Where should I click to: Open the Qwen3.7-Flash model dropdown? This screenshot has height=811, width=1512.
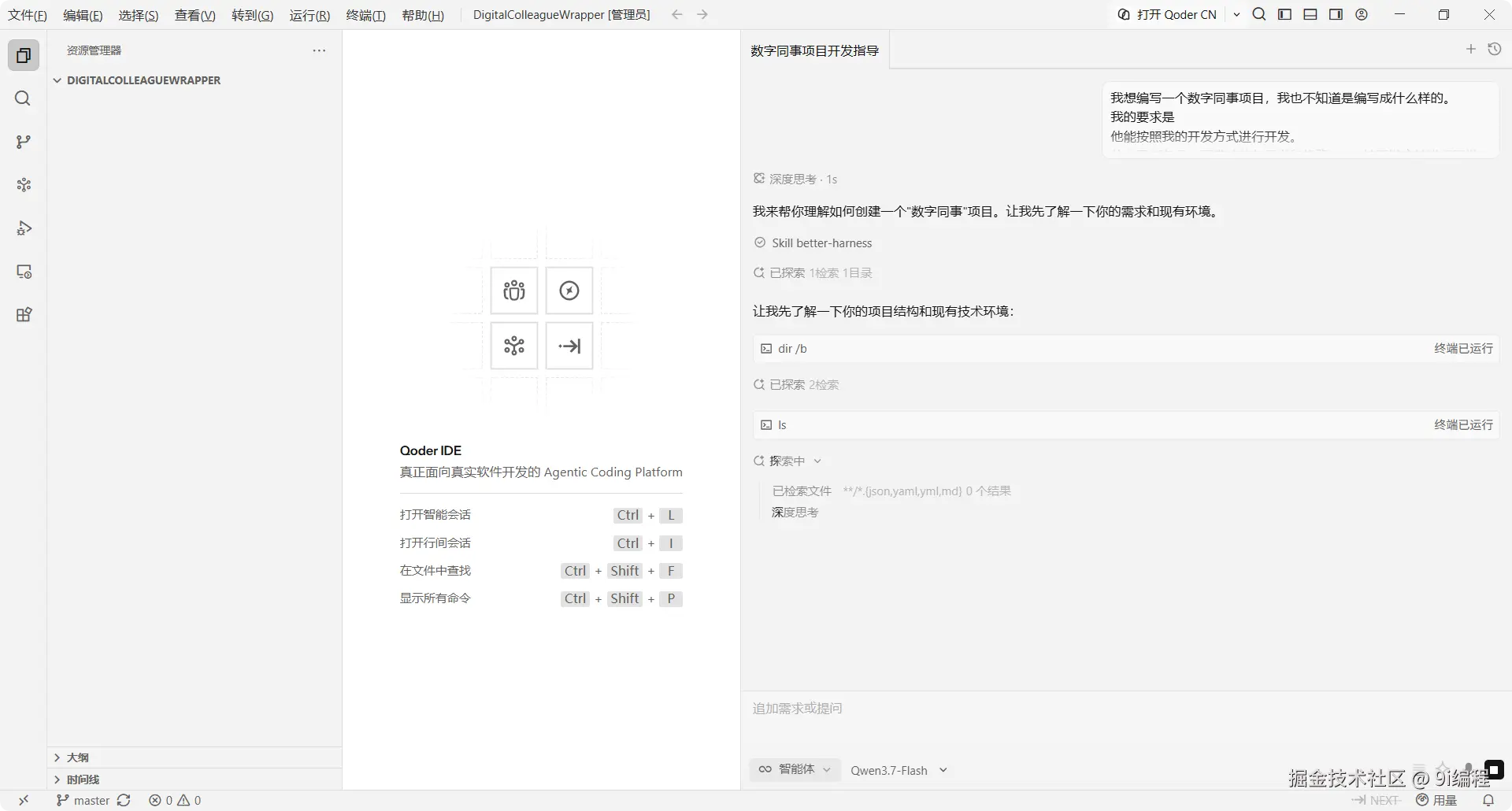899,770
